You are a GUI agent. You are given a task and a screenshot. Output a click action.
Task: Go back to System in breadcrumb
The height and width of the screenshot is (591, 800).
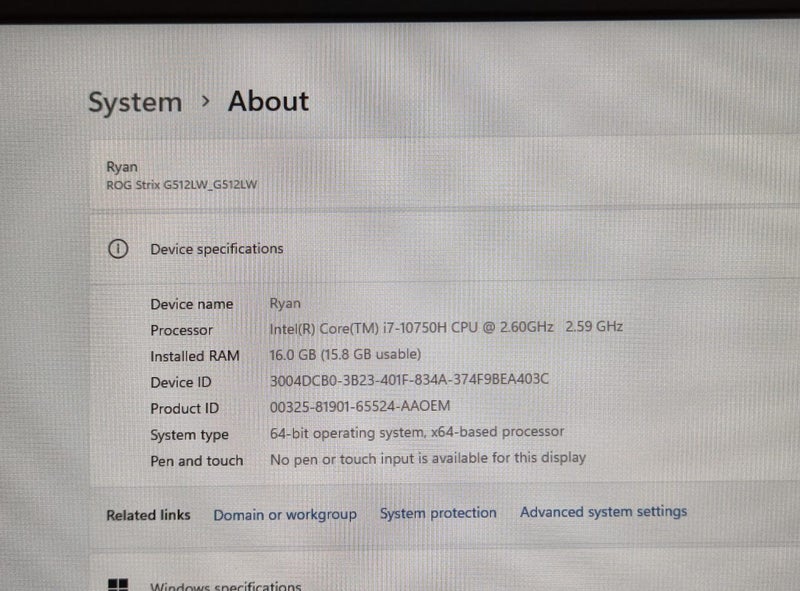(135, 103)
